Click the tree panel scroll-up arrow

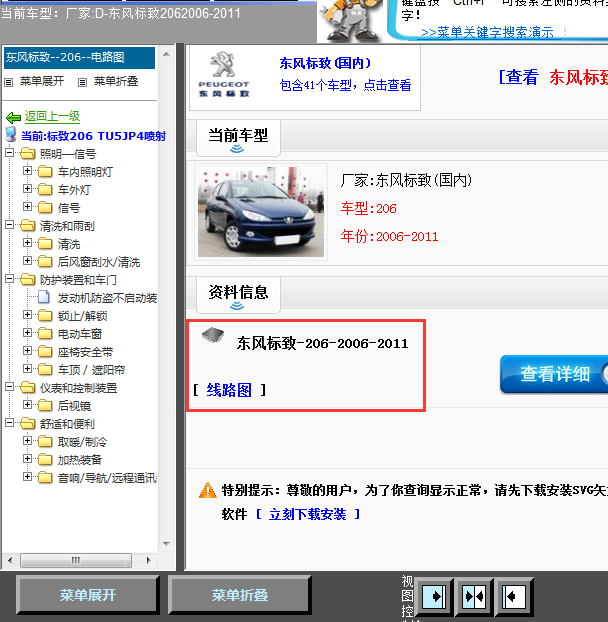tap(167, 54)
